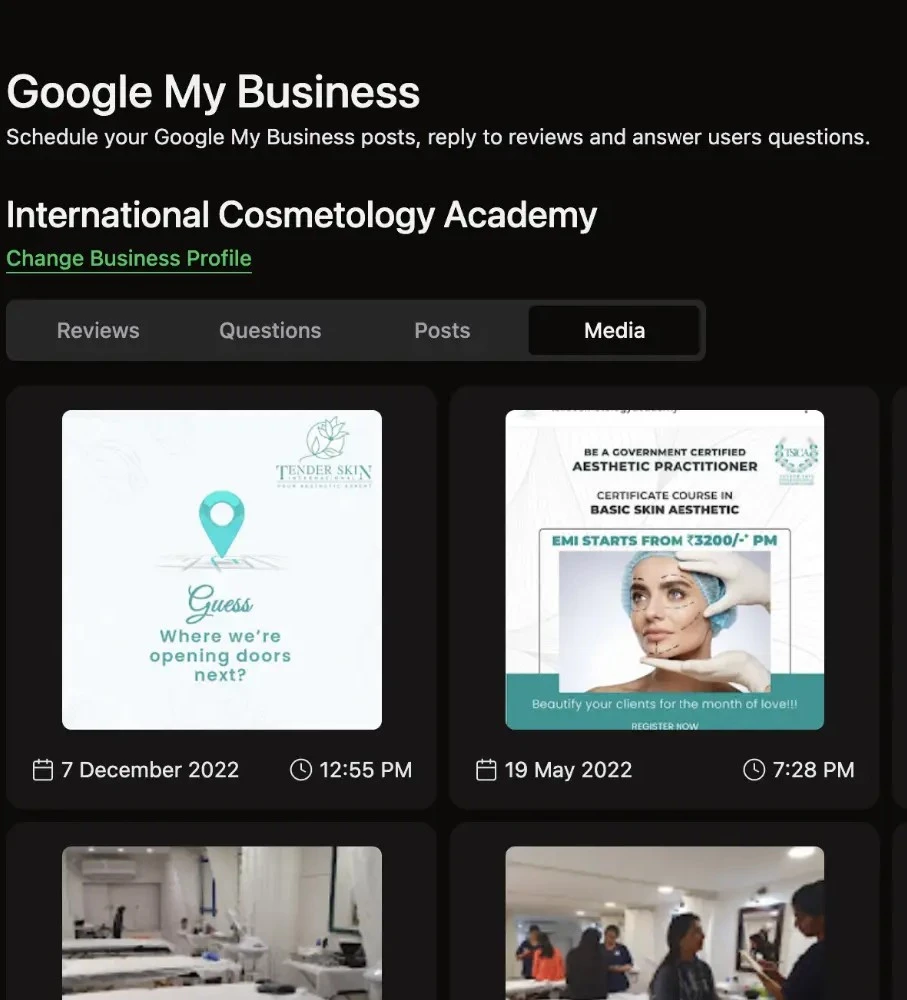This screenshot has width=907, height=1000.
Task: Open the Reviews tab
Action: click(x=98, y=330)
